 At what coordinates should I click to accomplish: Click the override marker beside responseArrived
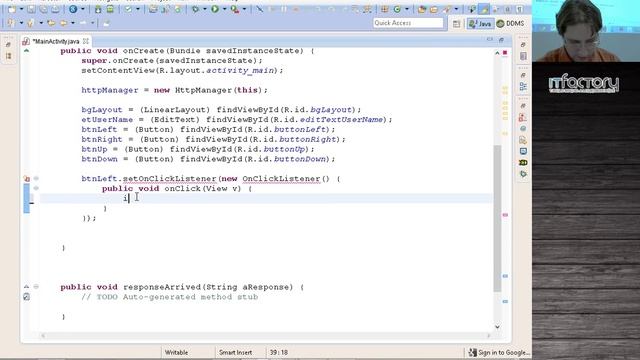tap(27, 287)
